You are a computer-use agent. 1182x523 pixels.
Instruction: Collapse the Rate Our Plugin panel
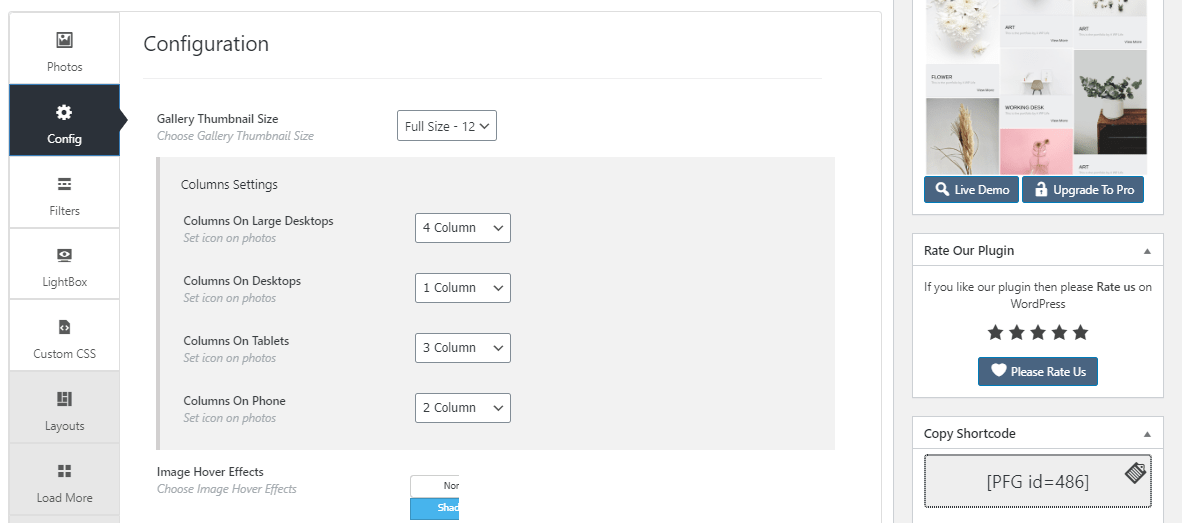point(1147,251)
